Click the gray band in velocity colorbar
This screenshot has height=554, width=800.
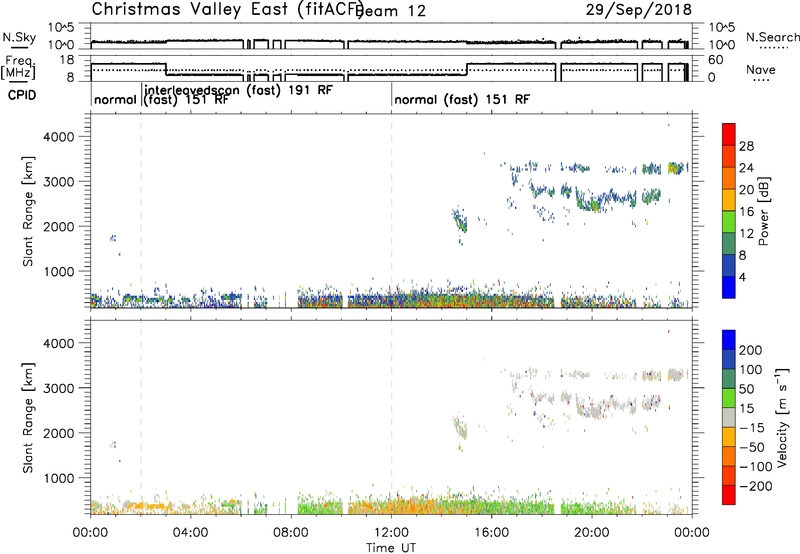tap(729, 417)
